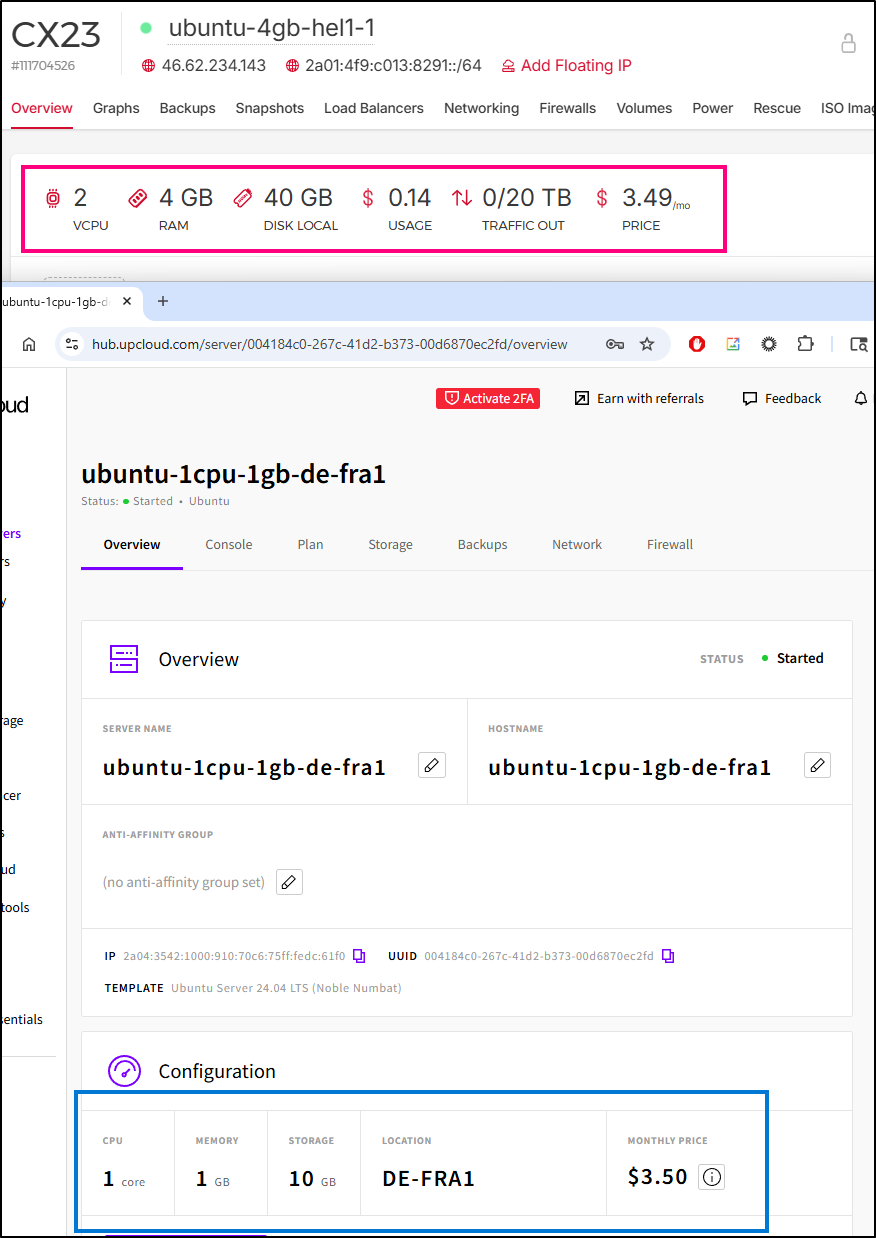Click the Activate 2FA button
The width and height of the screenshot is (876, 1238).
click(x=488, y=398)
